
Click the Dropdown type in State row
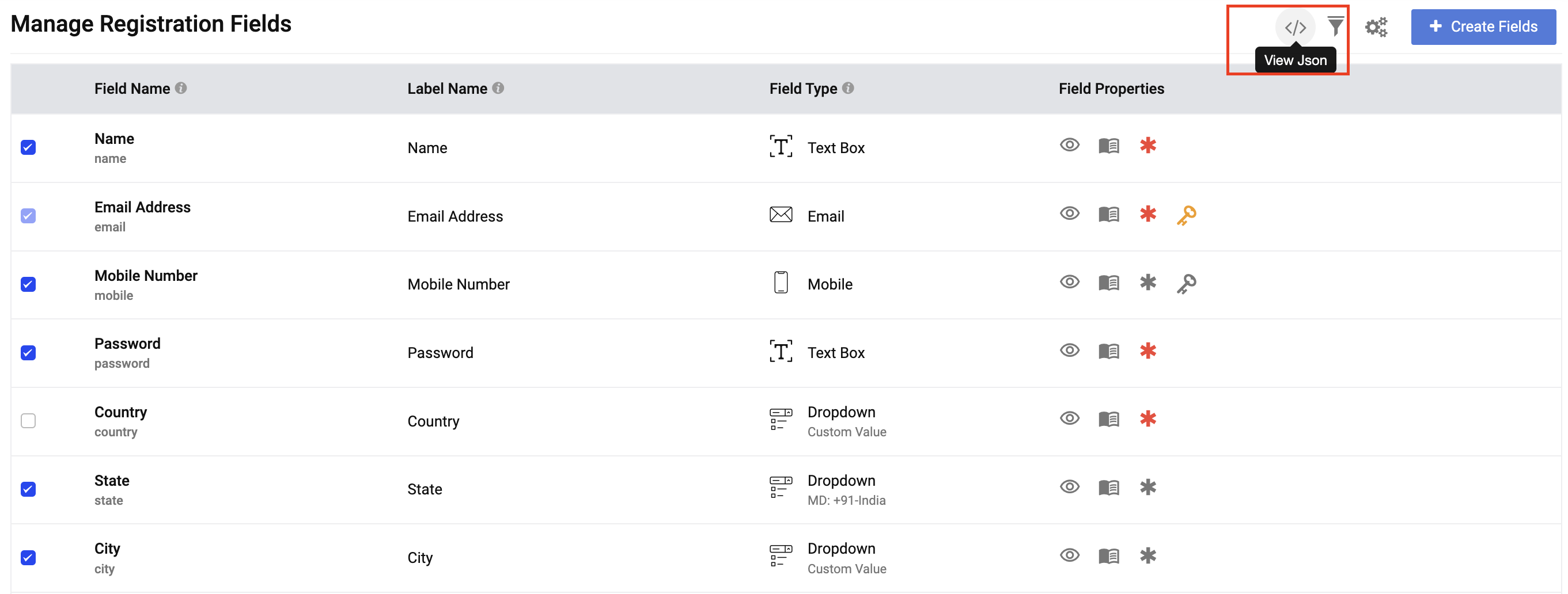point(841,481)
